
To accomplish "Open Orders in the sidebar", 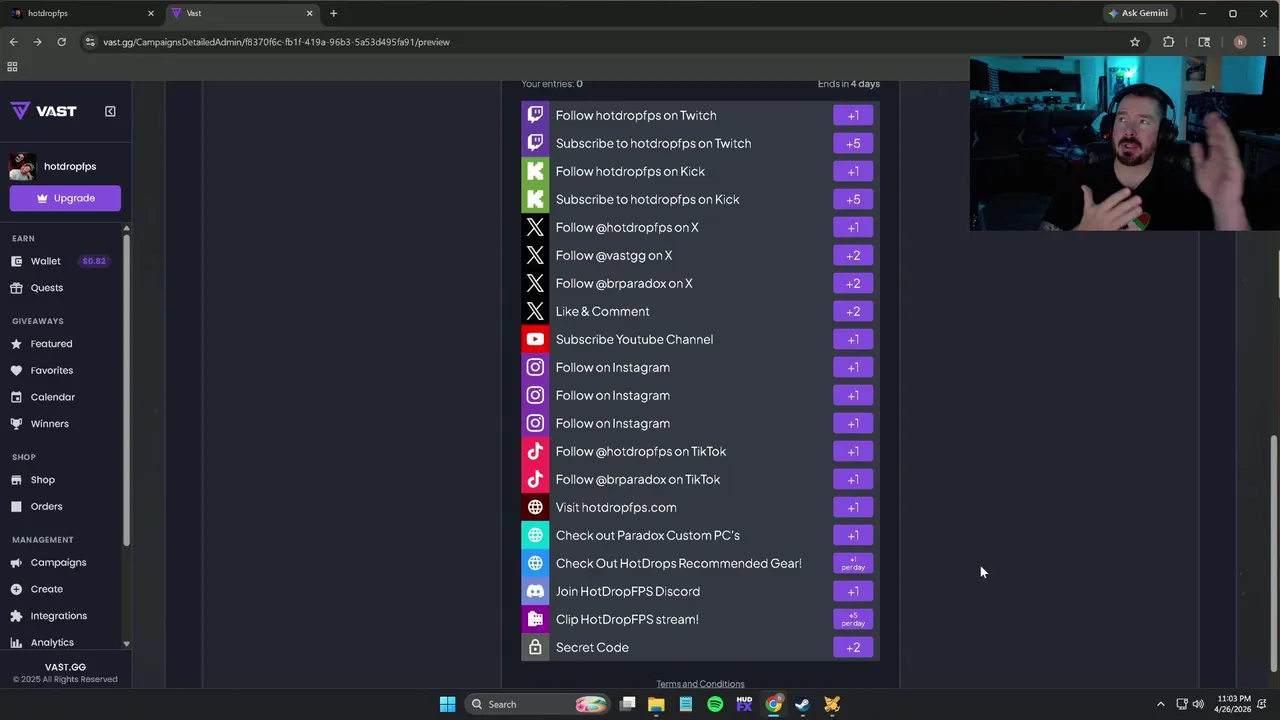I will point(46,507).
